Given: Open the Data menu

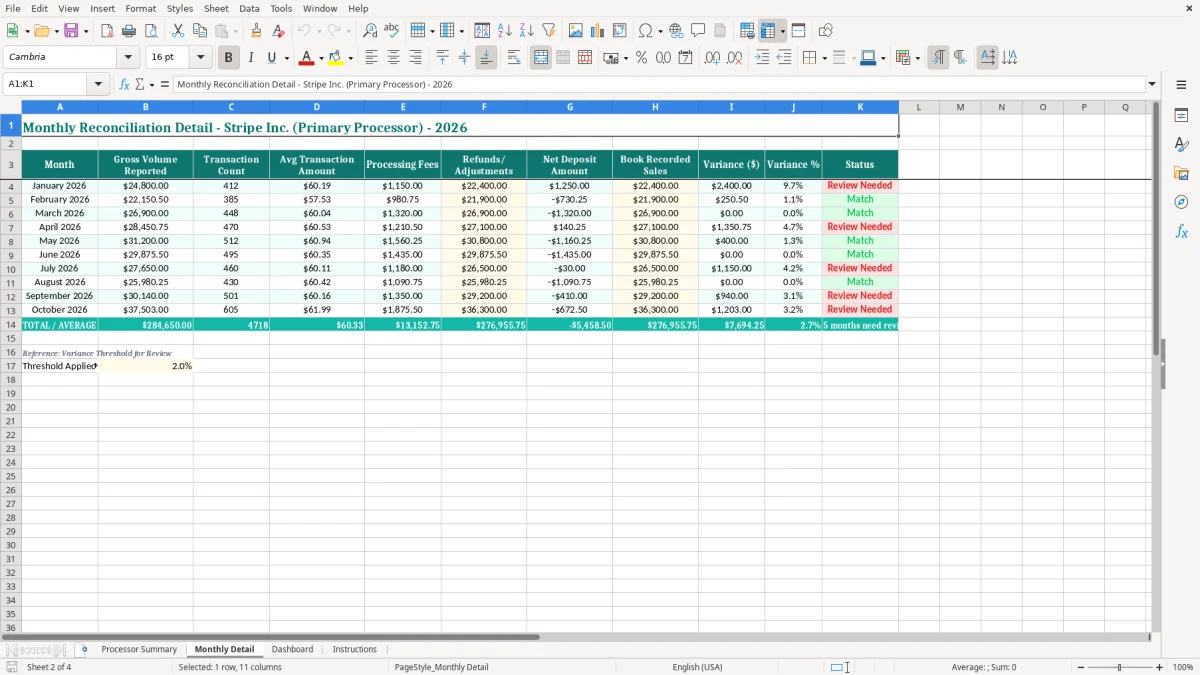Looking at the screenshot, I should (x=249, y=8).
